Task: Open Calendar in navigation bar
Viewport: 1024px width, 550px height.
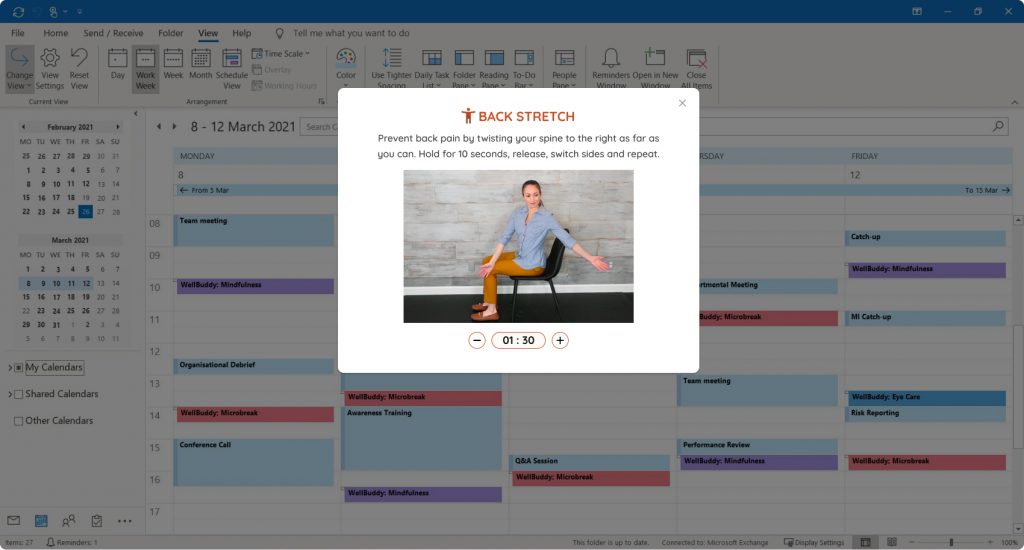Action: pyautogui.click(x=41, y=521)
